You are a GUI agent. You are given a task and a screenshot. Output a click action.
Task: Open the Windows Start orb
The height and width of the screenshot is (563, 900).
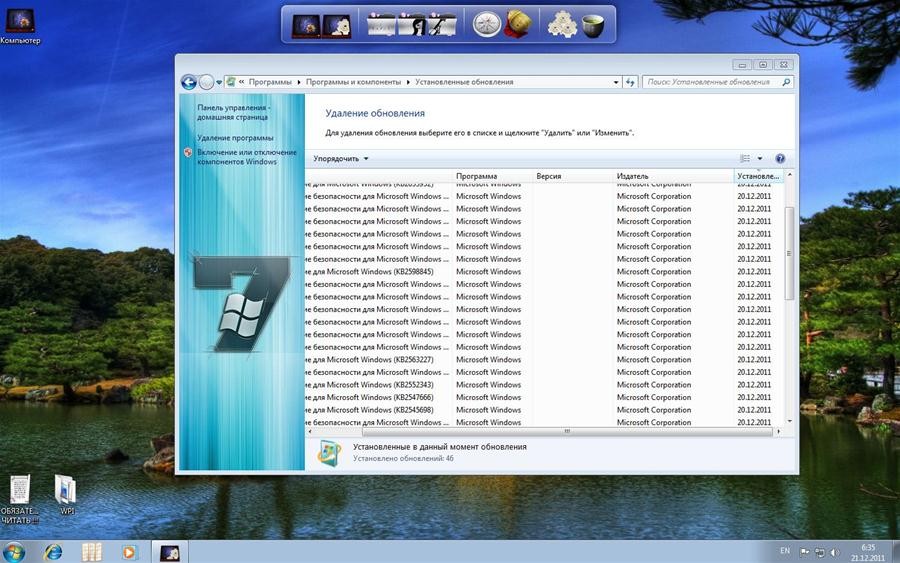pyautogui.click(x=13, y=552)
